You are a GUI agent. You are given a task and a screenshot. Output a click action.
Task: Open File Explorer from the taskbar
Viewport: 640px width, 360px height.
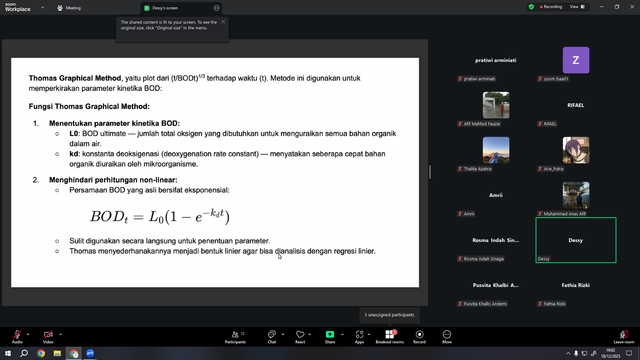point(57,353)
